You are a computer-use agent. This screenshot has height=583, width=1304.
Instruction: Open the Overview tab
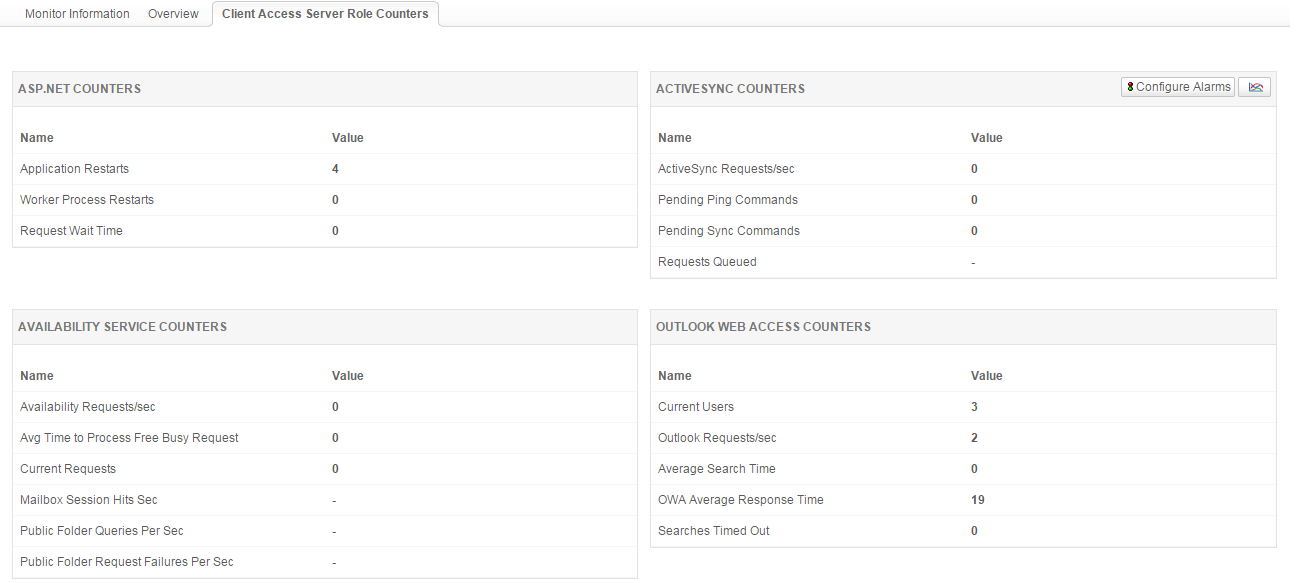(173, 14)
